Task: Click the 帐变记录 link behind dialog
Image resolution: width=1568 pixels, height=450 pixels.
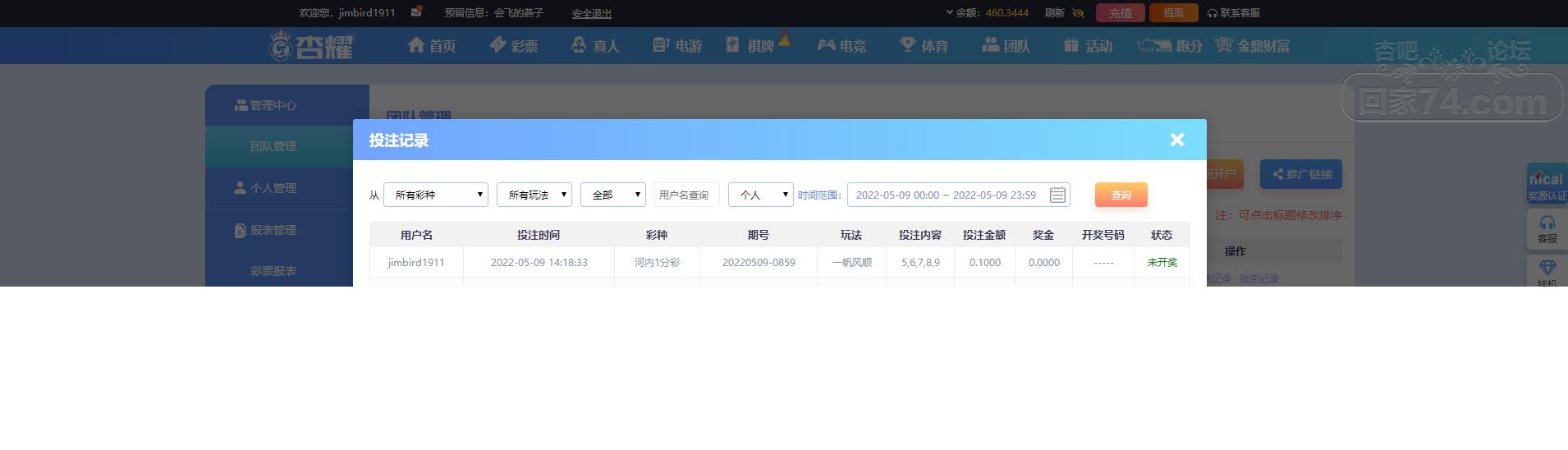Action: click(1259, 279)
